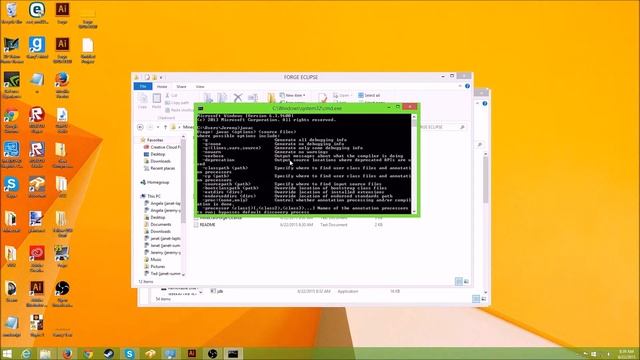Select Documents under This PC
640x360 pixels.
point(158,224)
